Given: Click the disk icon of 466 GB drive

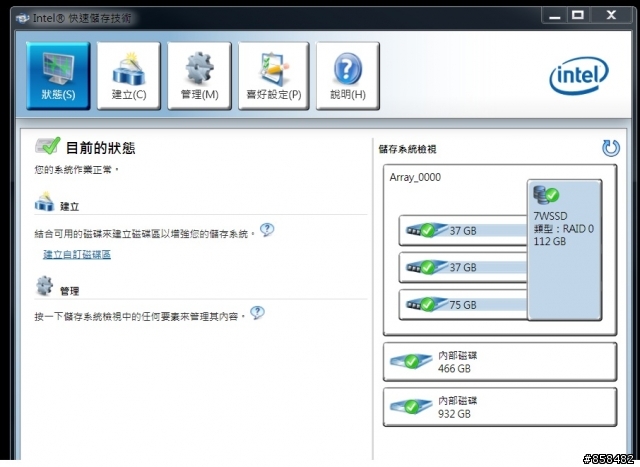Looking at the screenshot, I should (411, 361).
